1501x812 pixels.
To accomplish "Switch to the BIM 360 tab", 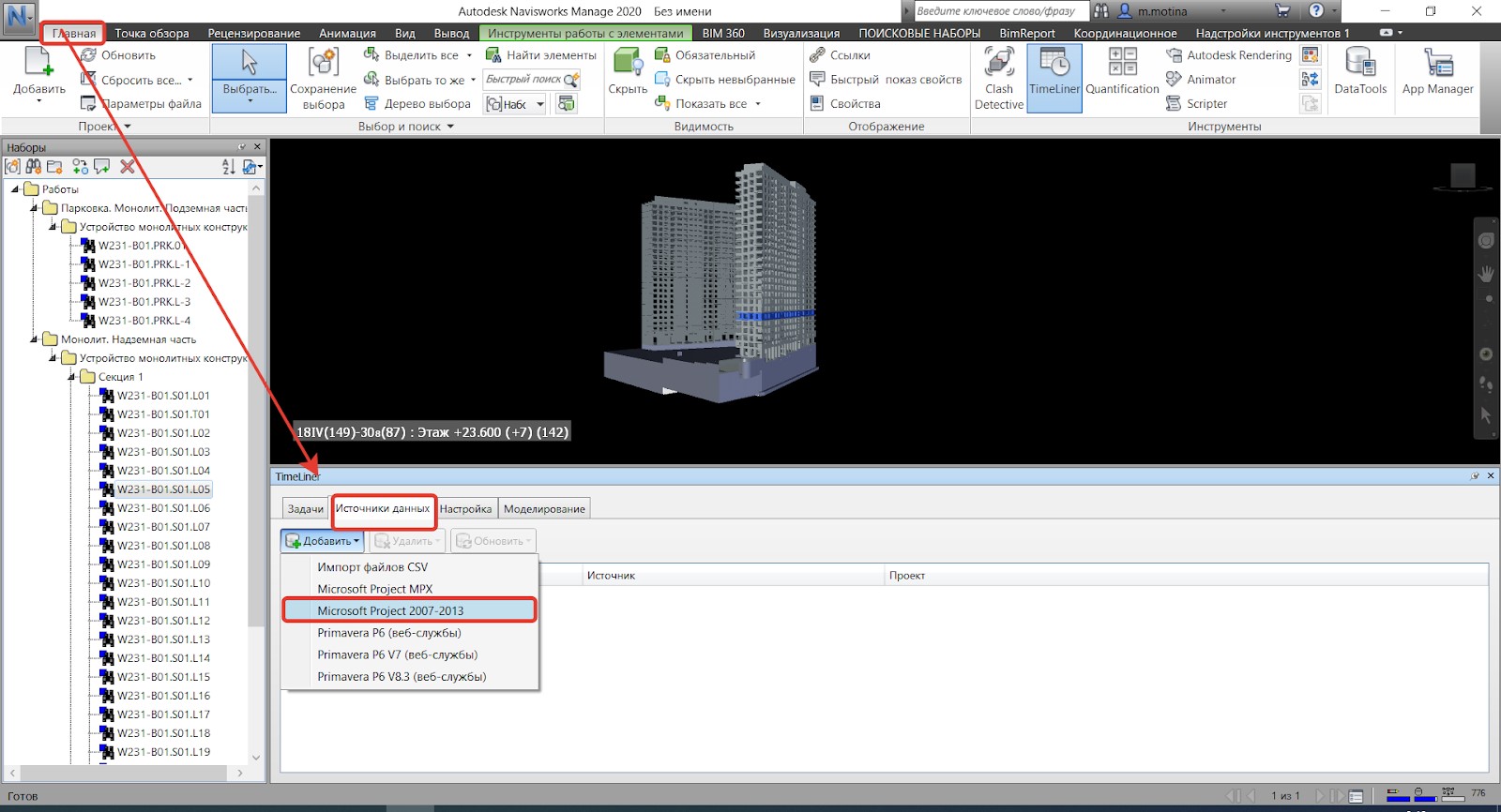I will [x=723, y=33].
